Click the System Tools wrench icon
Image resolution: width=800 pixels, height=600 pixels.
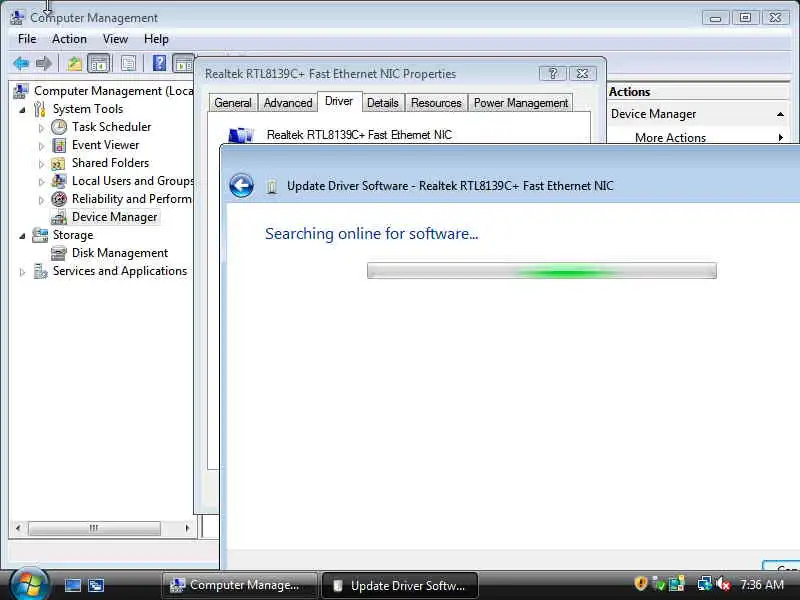click(x=39, y=109)
